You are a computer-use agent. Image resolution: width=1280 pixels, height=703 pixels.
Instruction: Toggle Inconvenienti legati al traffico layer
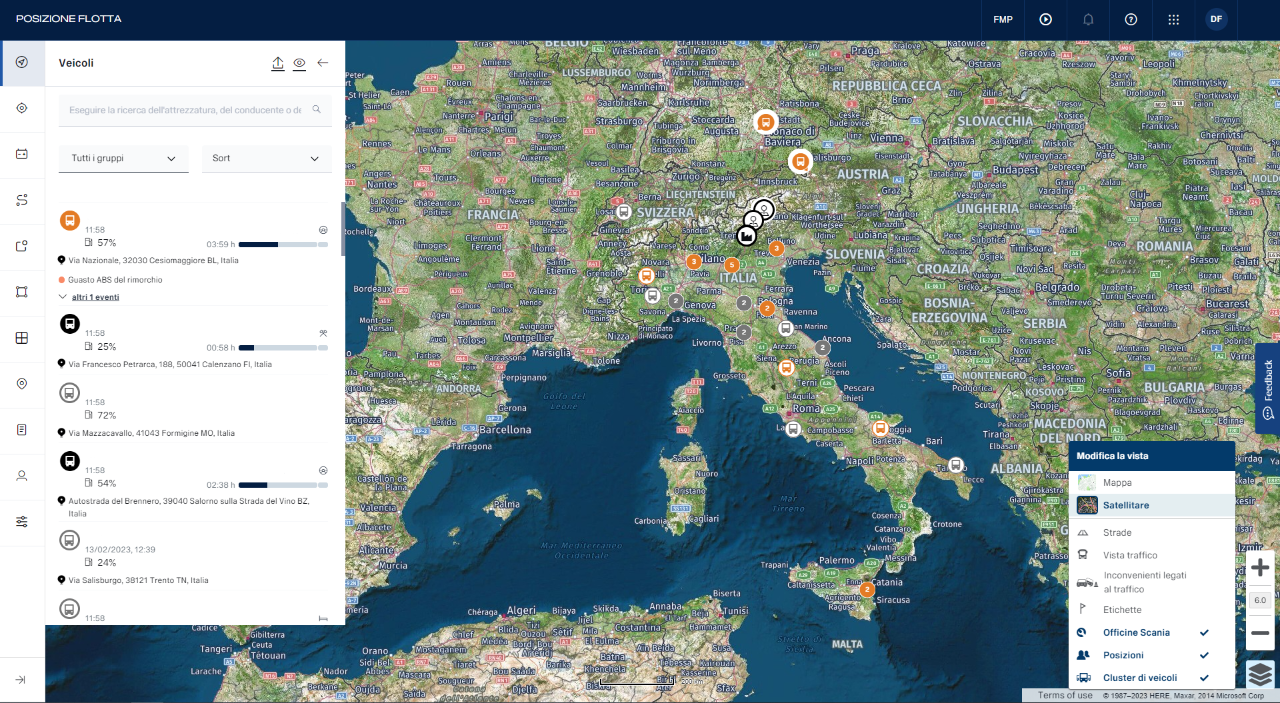[x=1152, y=582]
